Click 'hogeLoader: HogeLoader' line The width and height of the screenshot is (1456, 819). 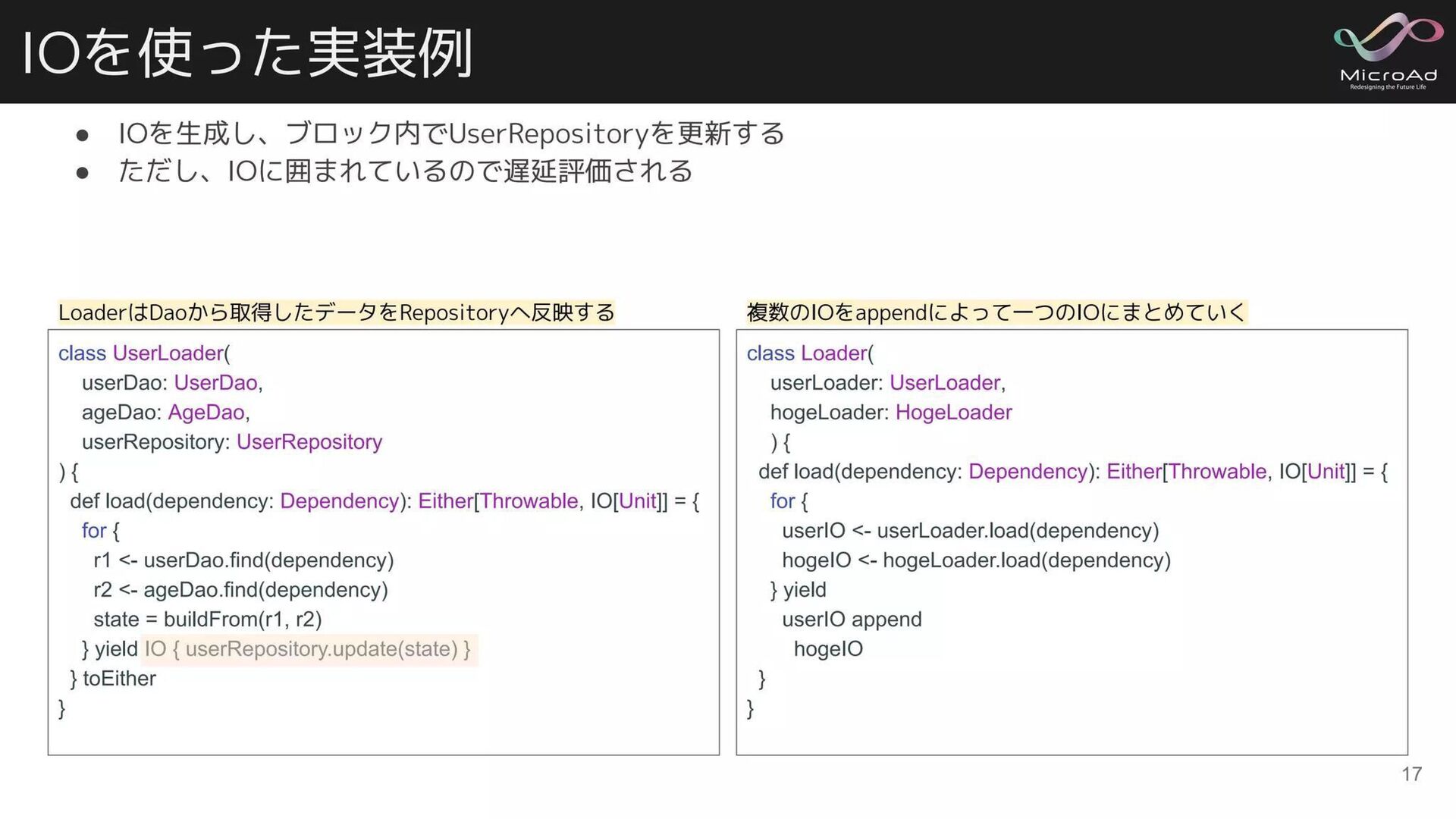click(890, 413)
